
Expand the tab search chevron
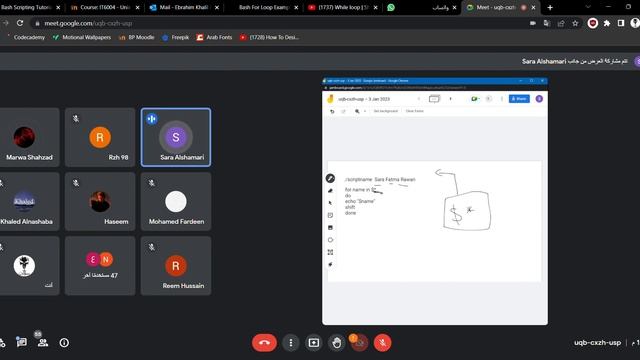tap(588, 7)
